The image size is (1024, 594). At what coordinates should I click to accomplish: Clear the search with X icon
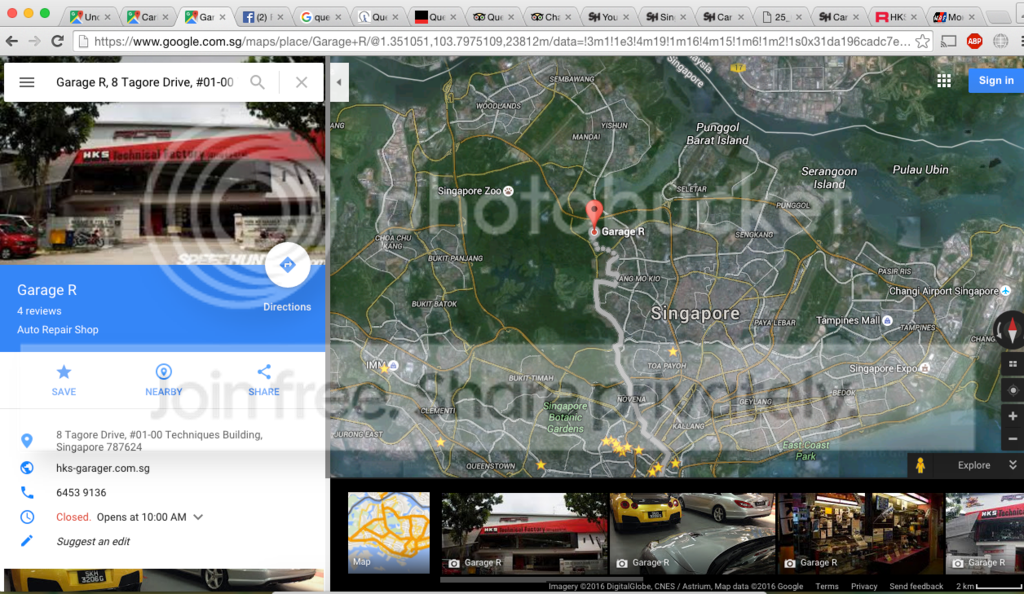click(x=301, y=82)
